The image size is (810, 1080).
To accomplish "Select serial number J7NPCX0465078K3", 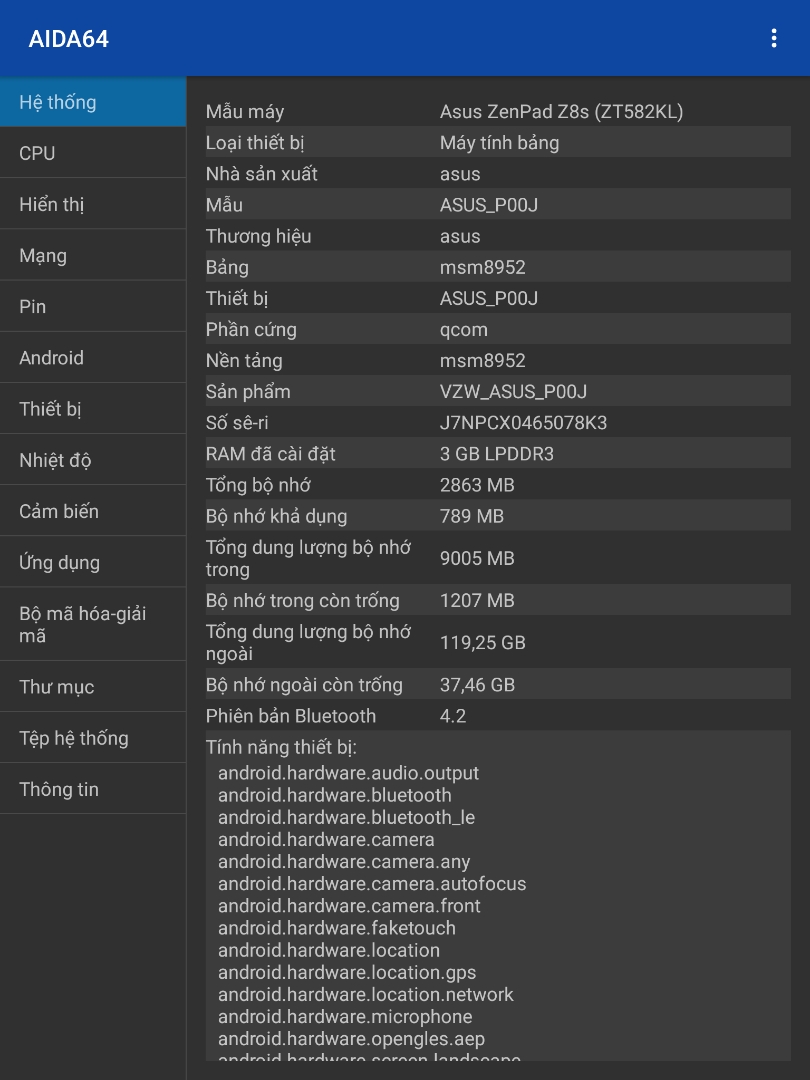I will (523, 422).
